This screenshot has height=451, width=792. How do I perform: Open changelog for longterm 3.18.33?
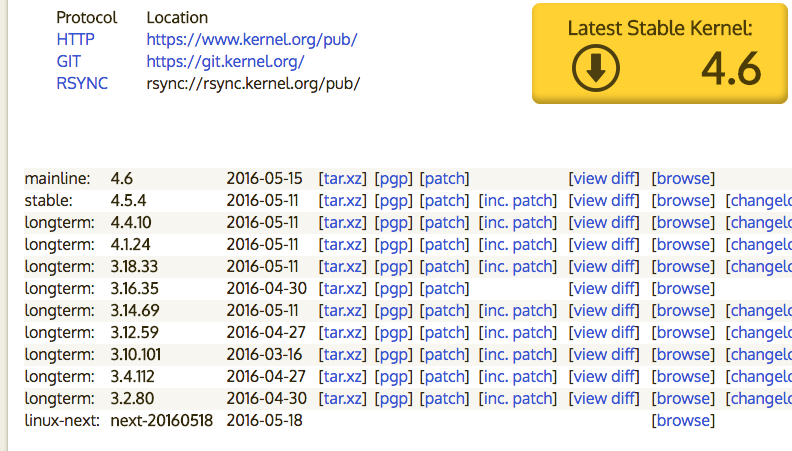pos(759,267)
